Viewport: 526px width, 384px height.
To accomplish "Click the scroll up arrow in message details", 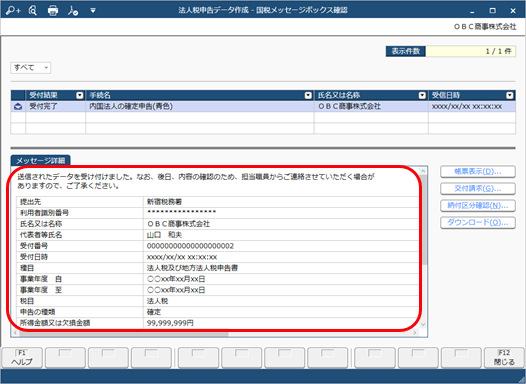I will 423,171.
